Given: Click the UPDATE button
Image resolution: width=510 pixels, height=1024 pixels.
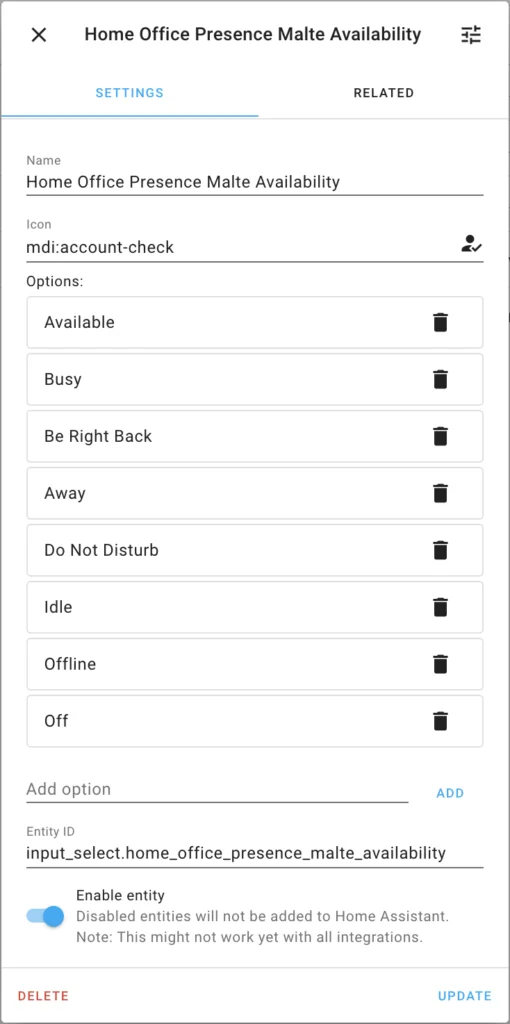Looking at the screenshot, I should 464,996.
